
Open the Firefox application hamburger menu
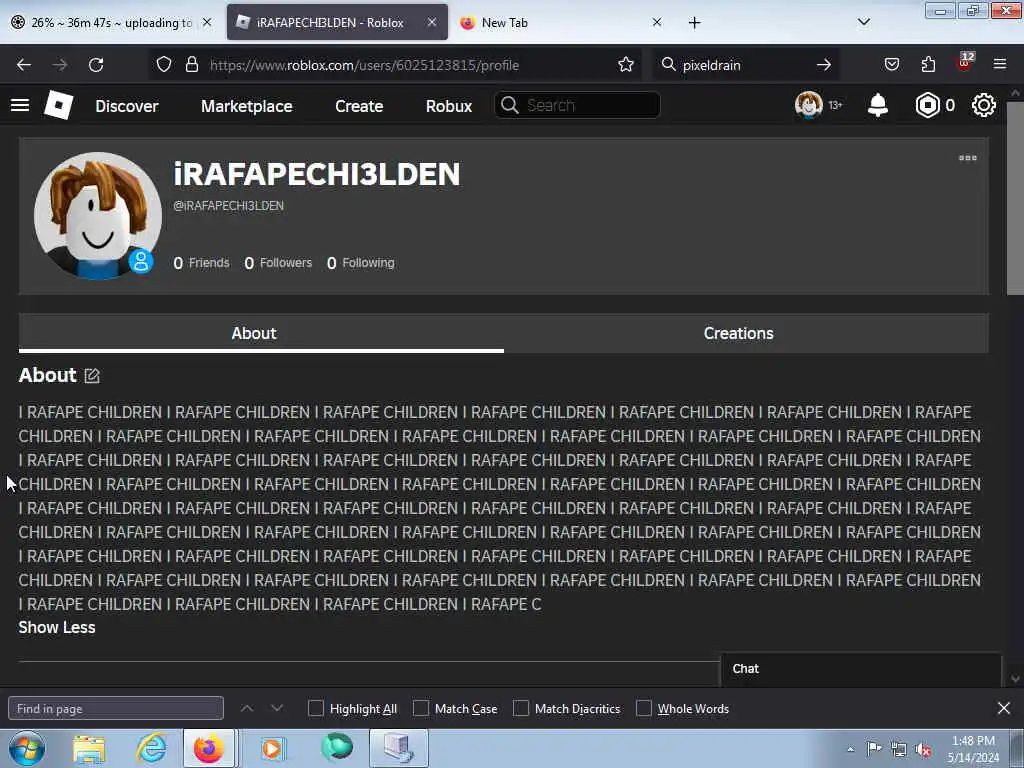[x=1000, y=64]
